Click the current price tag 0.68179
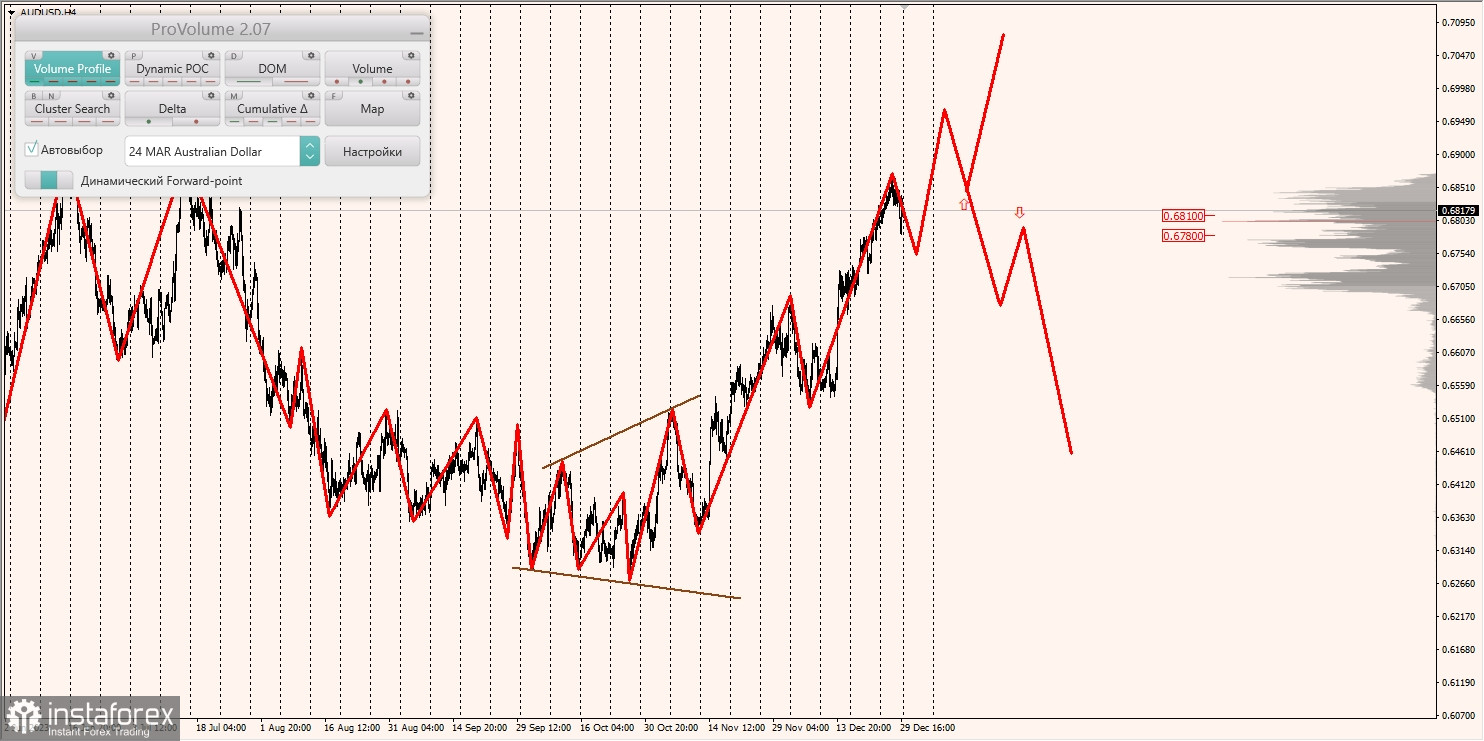 pos(1458,210)
